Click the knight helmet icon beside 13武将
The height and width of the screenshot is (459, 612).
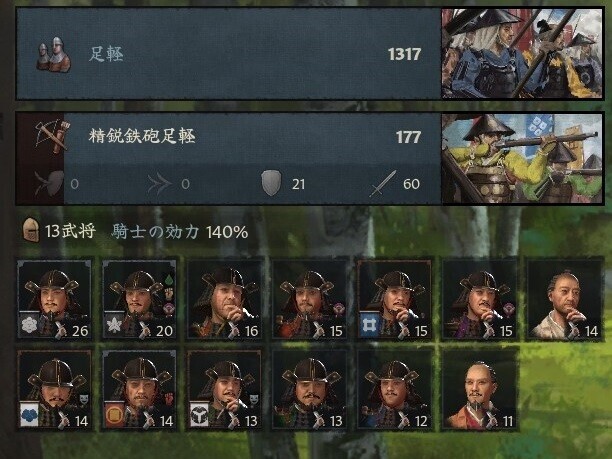click(31, 230)
